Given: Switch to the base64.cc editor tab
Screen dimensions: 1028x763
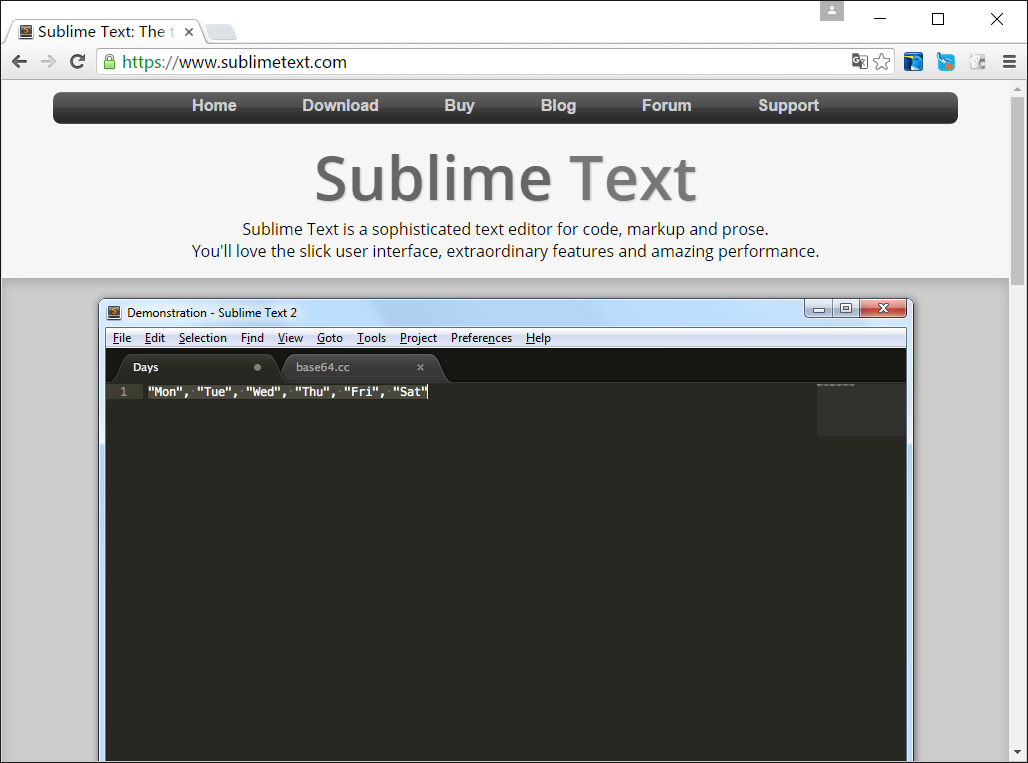Looking at the screenshot, I should click(x=364, y=367).
